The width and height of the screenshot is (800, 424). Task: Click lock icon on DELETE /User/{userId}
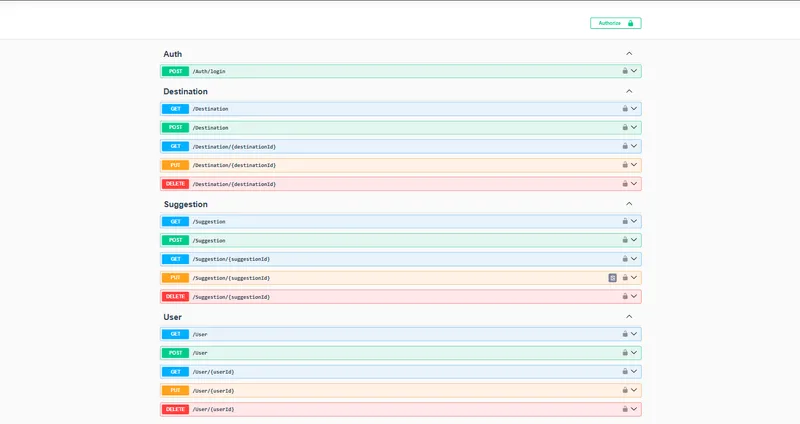pos(624,409)
